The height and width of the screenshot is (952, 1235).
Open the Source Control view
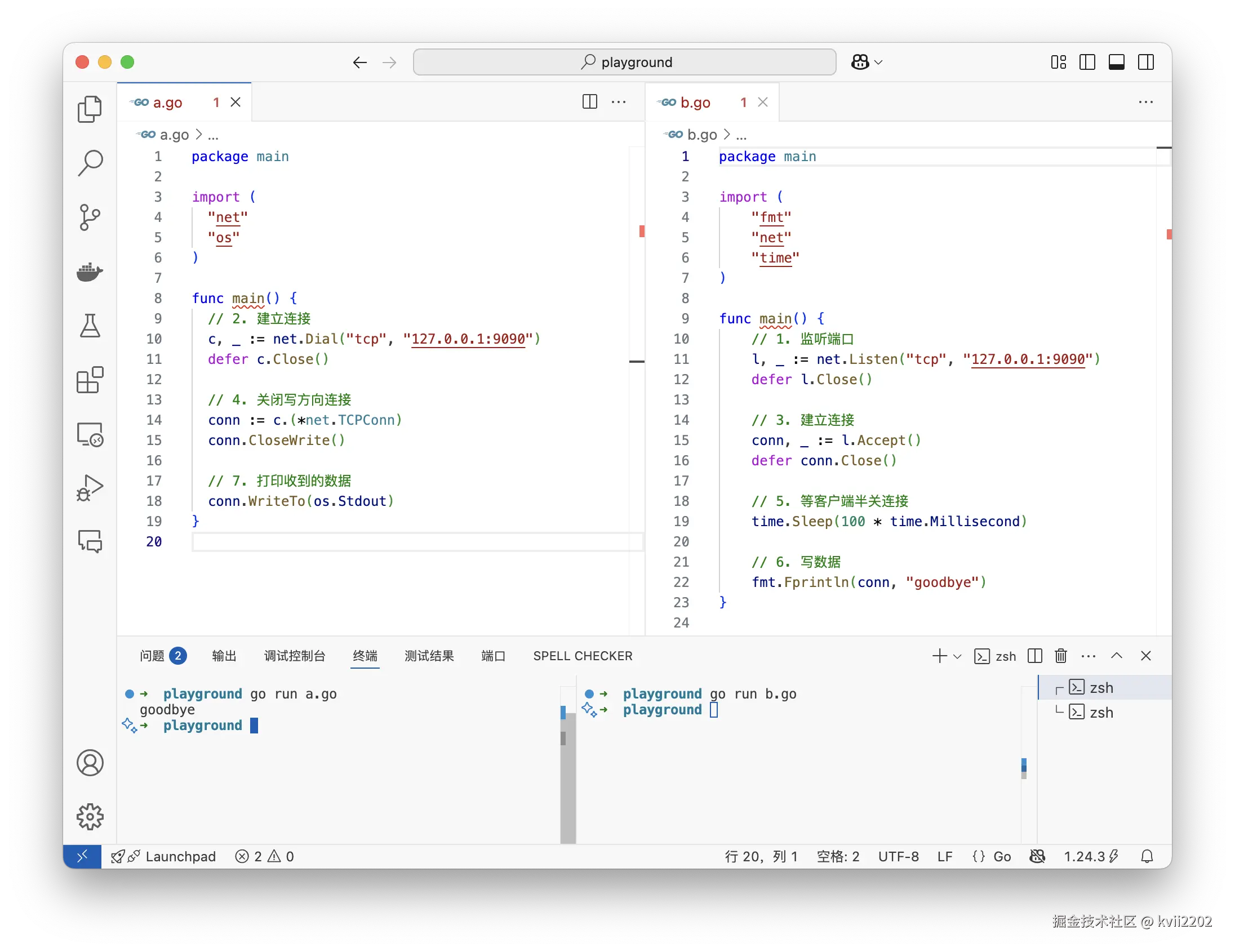click(x=90, y=217)
